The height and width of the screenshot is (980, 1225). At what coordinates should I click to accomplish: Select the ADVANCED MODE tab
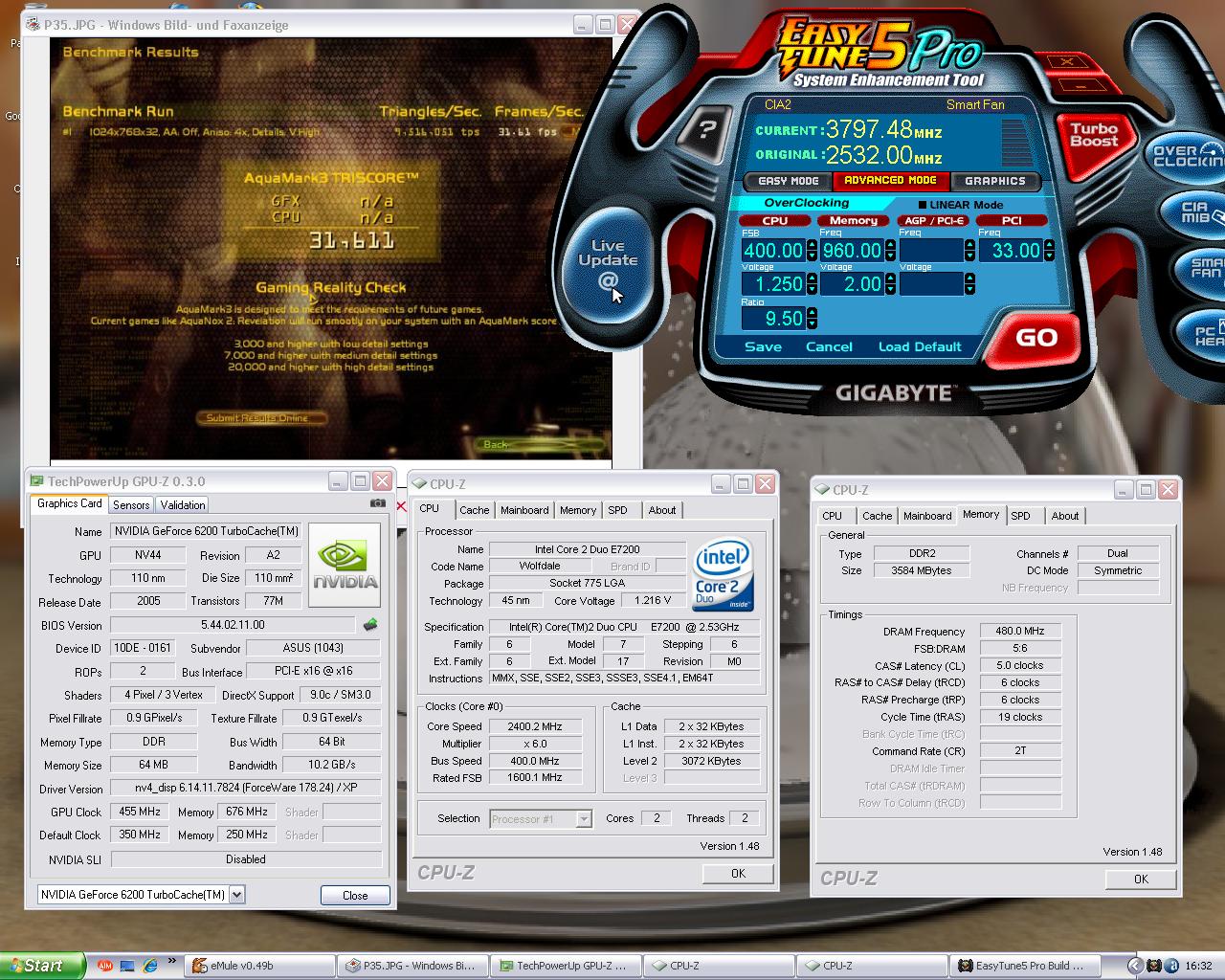[890, 180]
